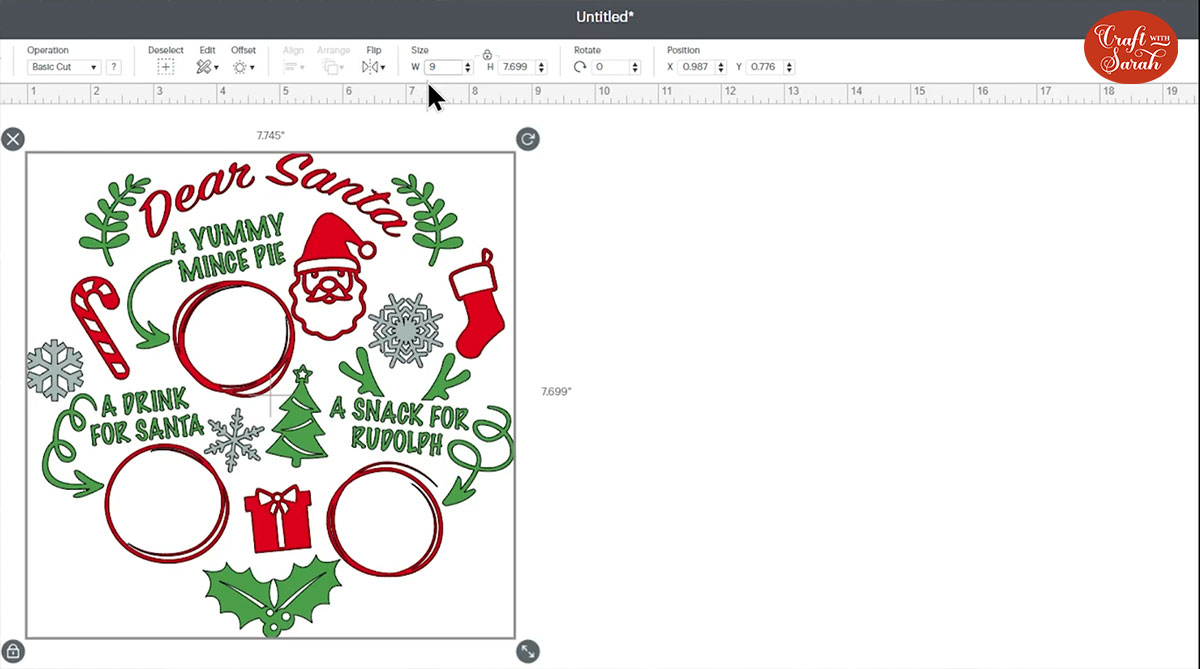Open the Offset tool
Viewport: 1200px width, 669px height.
pyautogui.click(x=243, y=67)
